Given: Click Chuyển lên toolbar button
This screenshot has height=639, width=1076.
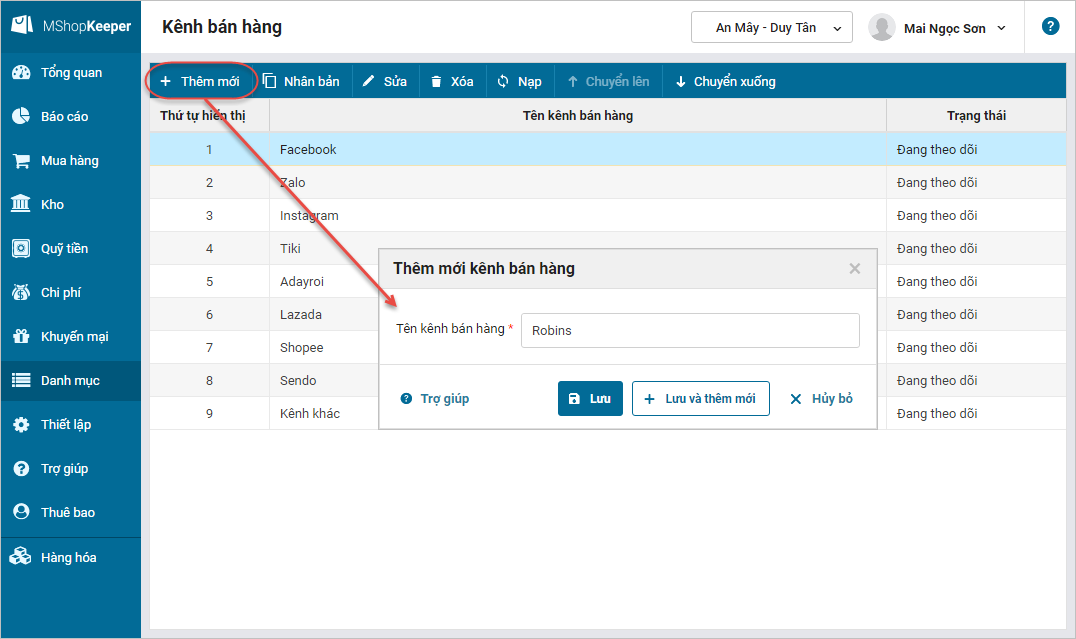Looking at the screenshot, I should tap(608, 82).
